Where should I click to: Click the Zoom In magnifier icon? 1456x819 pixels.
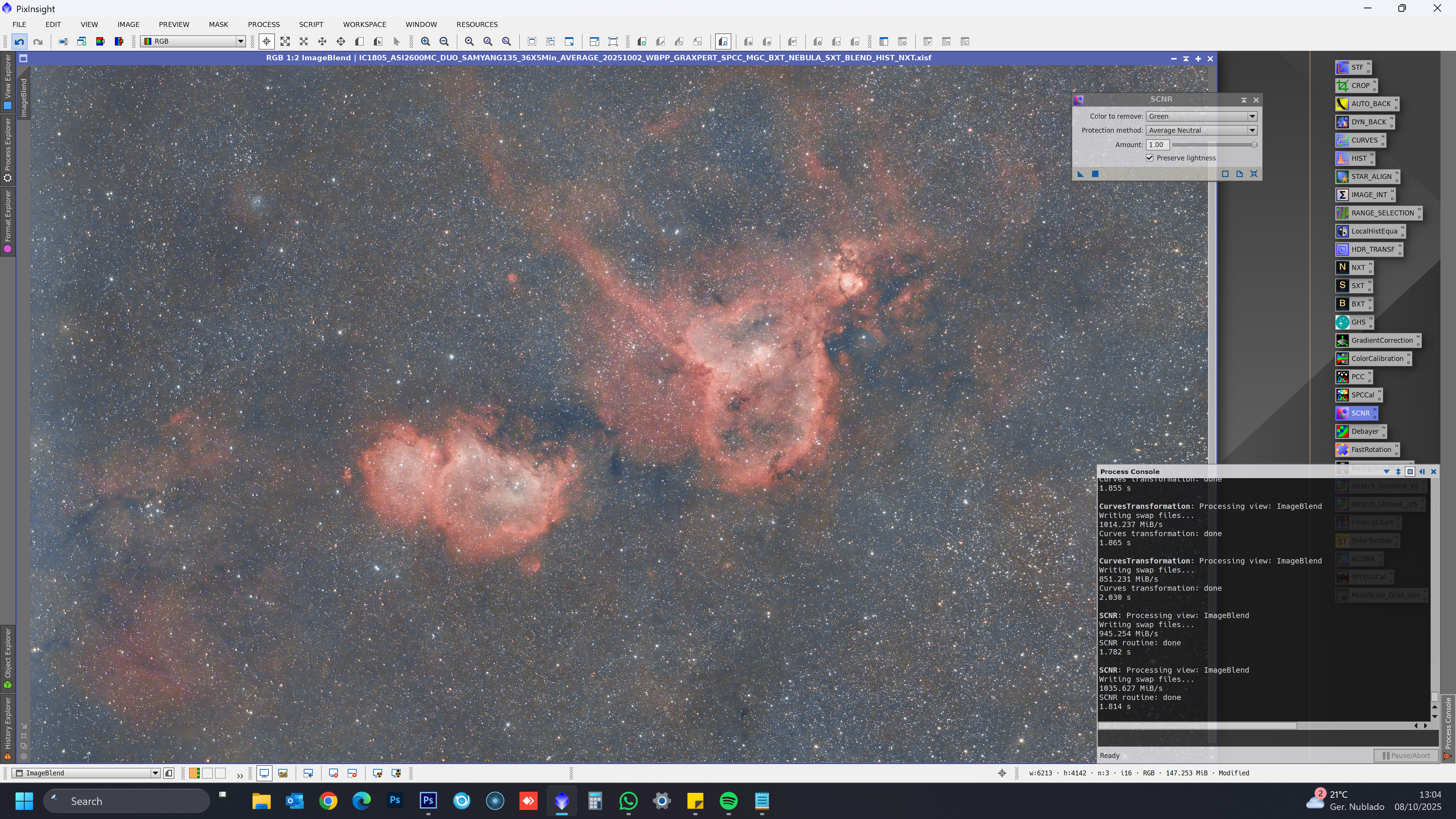pos(425,41)
